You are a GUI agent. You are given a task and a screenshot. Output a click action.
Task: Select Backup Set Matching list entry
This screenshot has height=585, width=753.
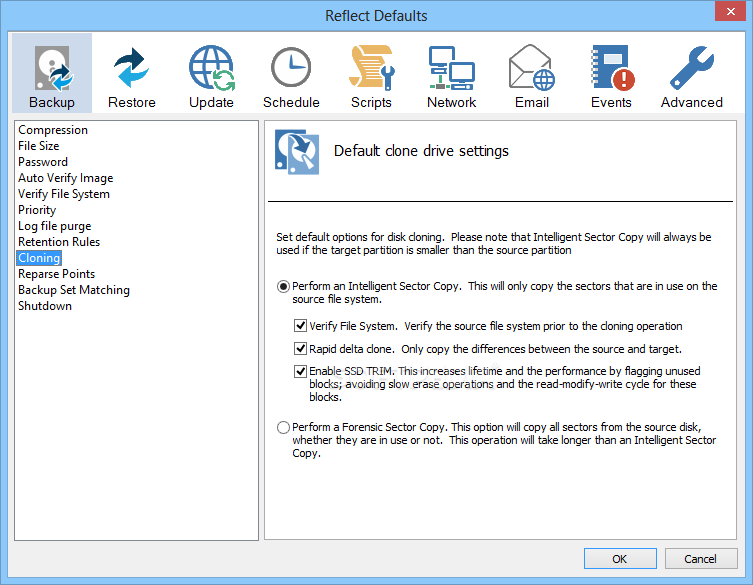(74, 290)
